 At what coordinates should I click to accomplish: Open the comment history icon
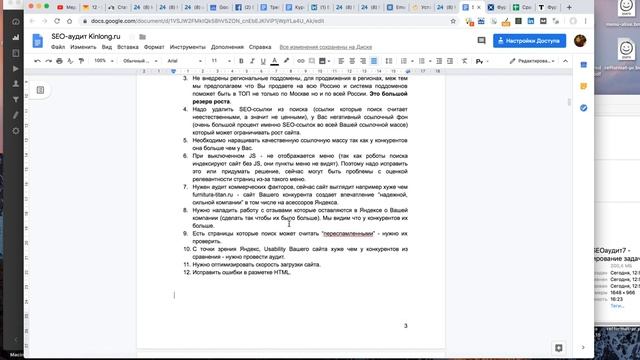click(482, 40)
